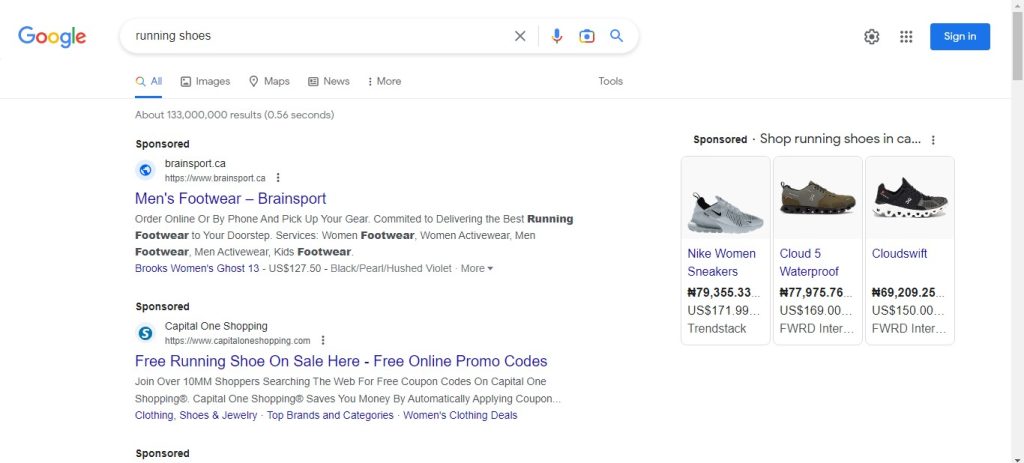1024x463 pixels.
Task: Select the Nike Women Sneakers thumbnail
Action: (x=726, y=200)
